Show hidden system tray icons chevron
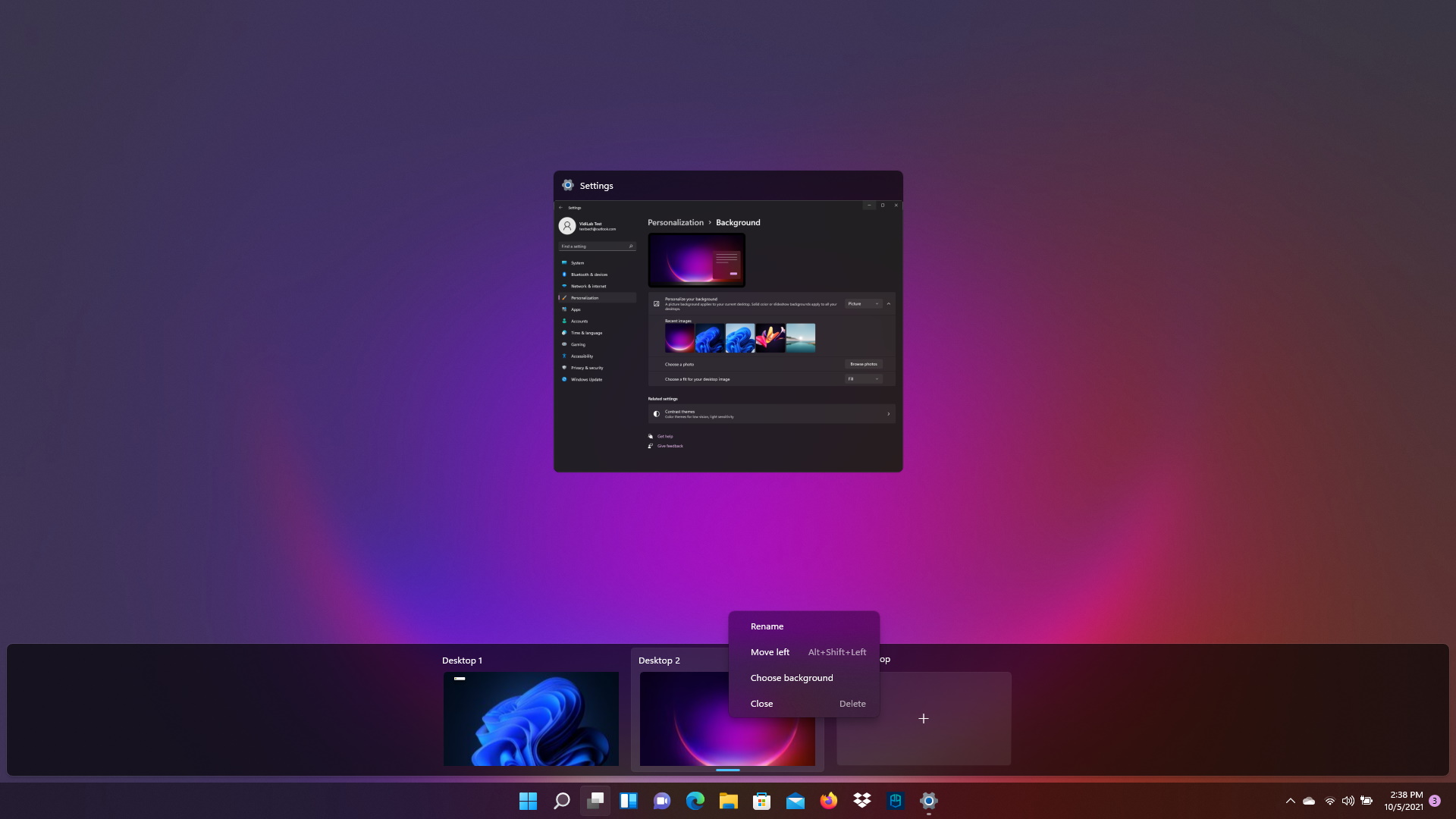The image size is (1456, 819). click(x=1291, y=801)
